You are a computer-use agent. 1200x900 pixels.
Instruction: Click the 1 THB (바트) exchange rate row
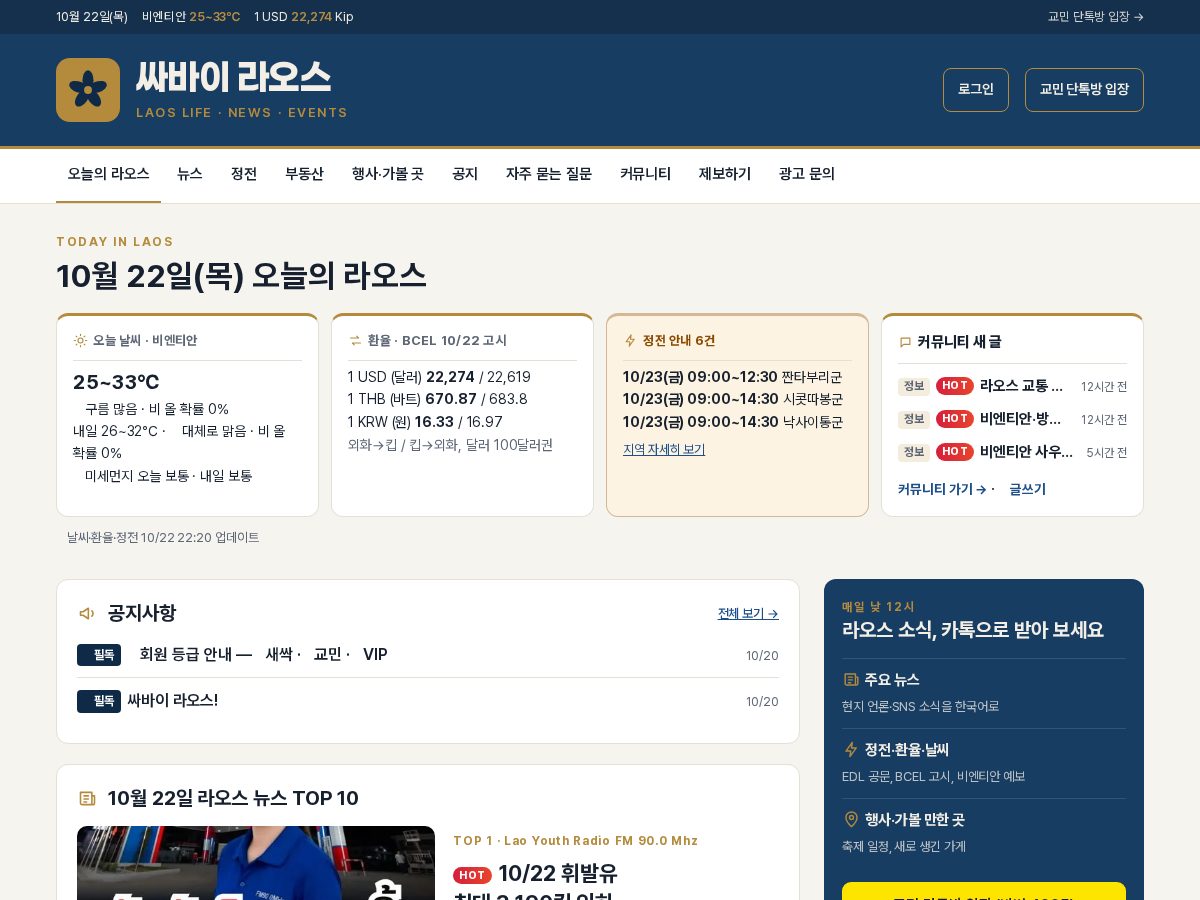(438, 399)
